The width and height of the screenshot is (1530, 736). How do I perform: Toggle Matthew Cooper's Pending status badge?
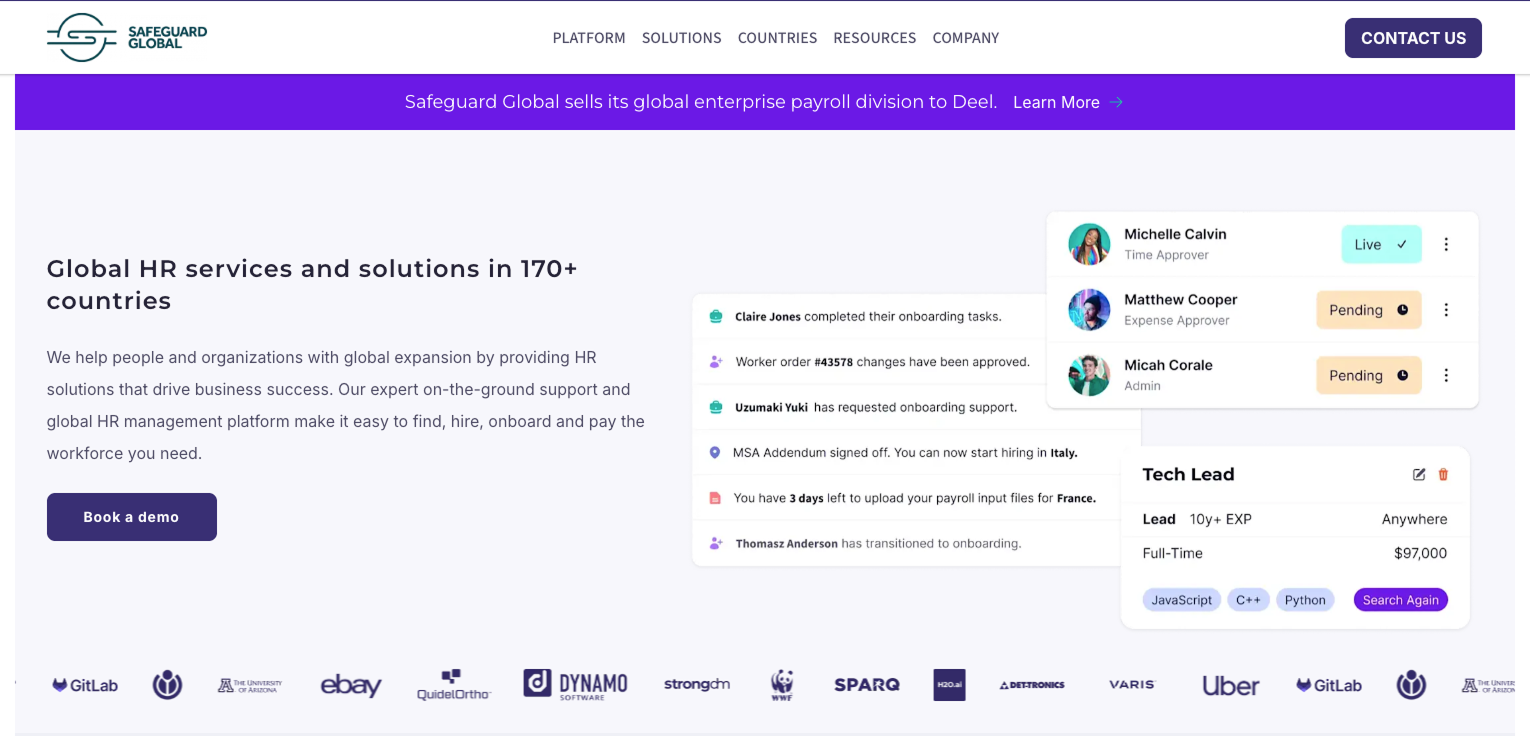1368,310
